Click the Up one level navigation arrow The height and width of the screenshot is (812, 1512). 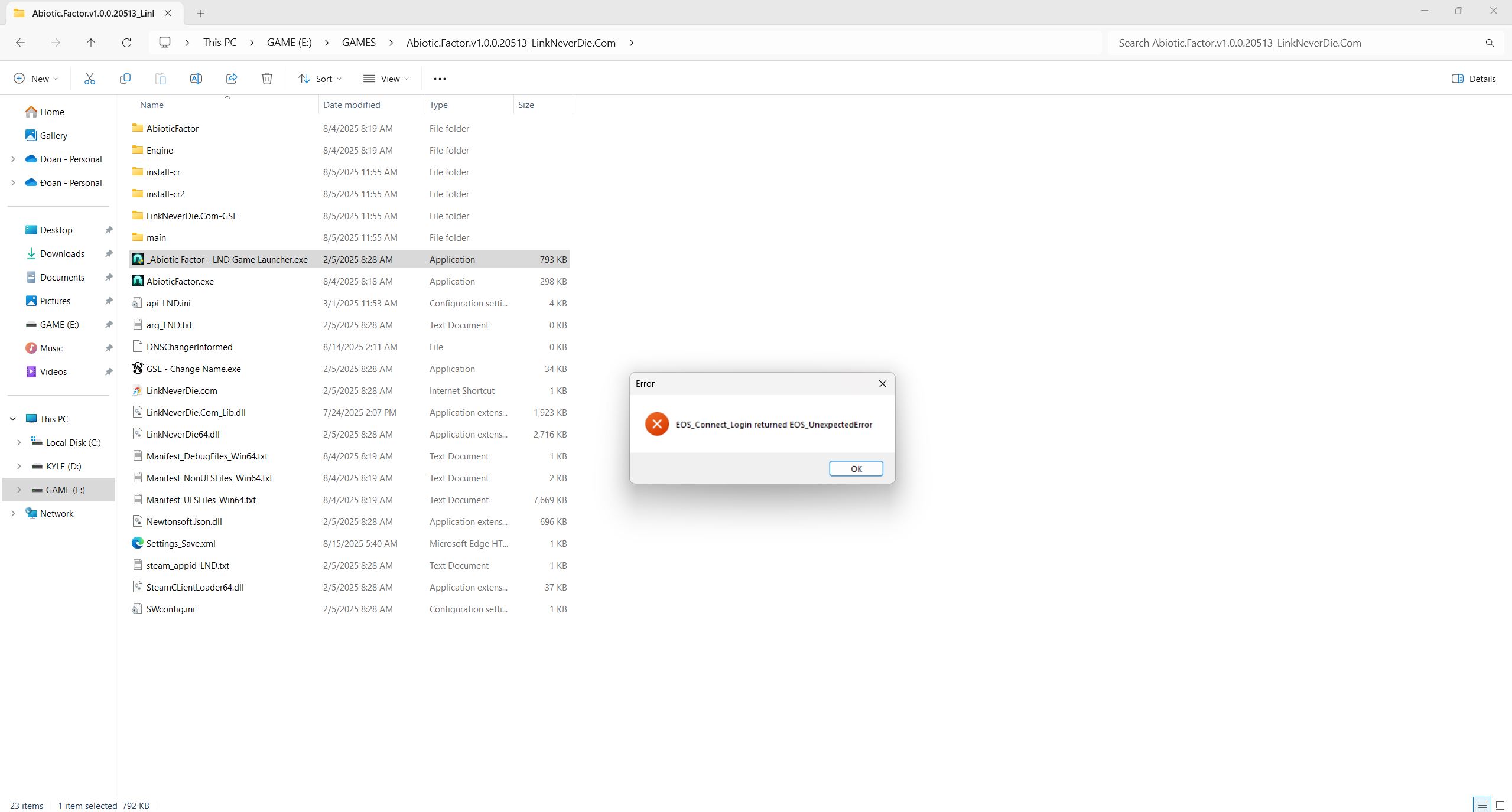point(91,43)
